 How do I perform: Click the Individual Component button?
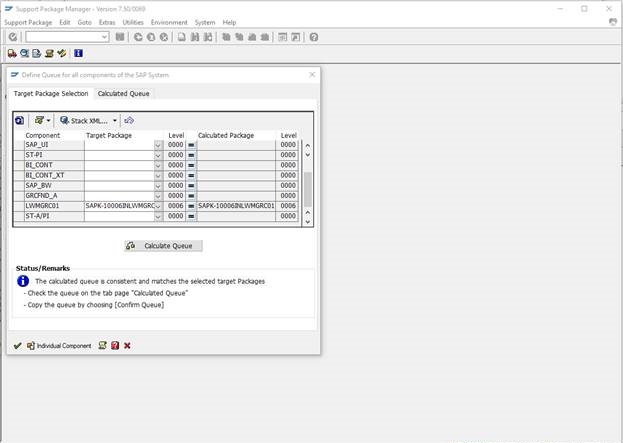point(59,346)
